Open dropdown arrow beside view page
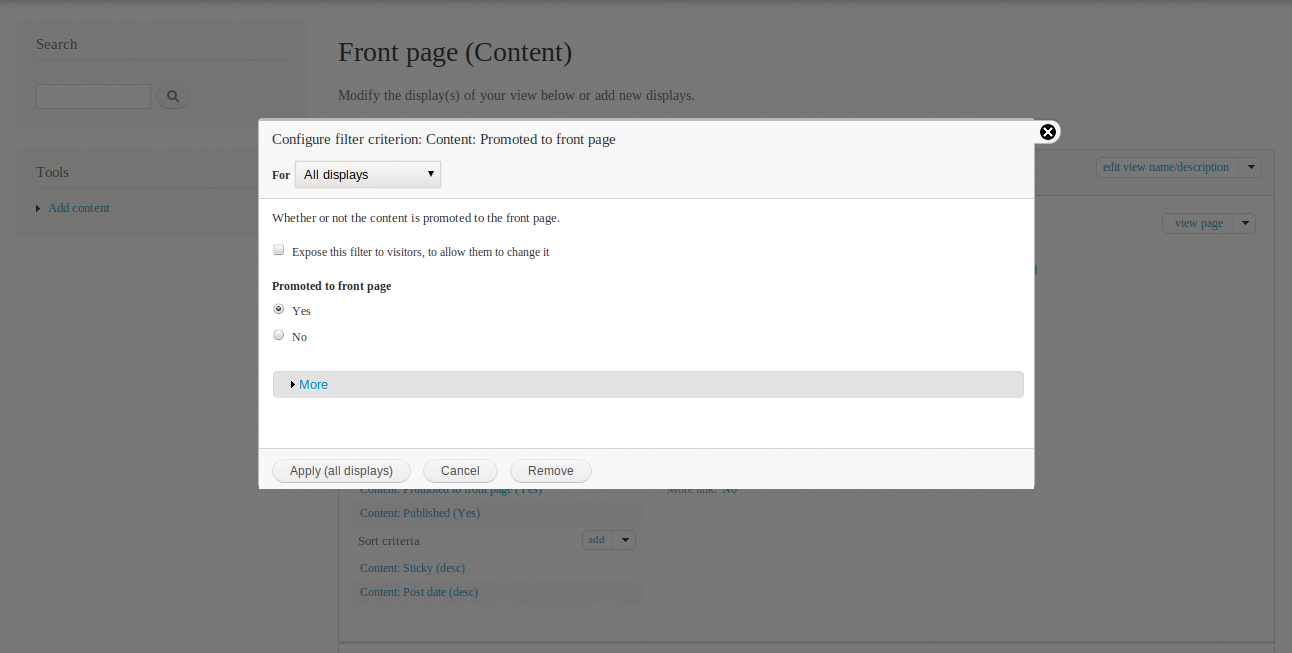Viewport: 1292px width, 653px height. pyautogui.click(x=1245, y=223)
